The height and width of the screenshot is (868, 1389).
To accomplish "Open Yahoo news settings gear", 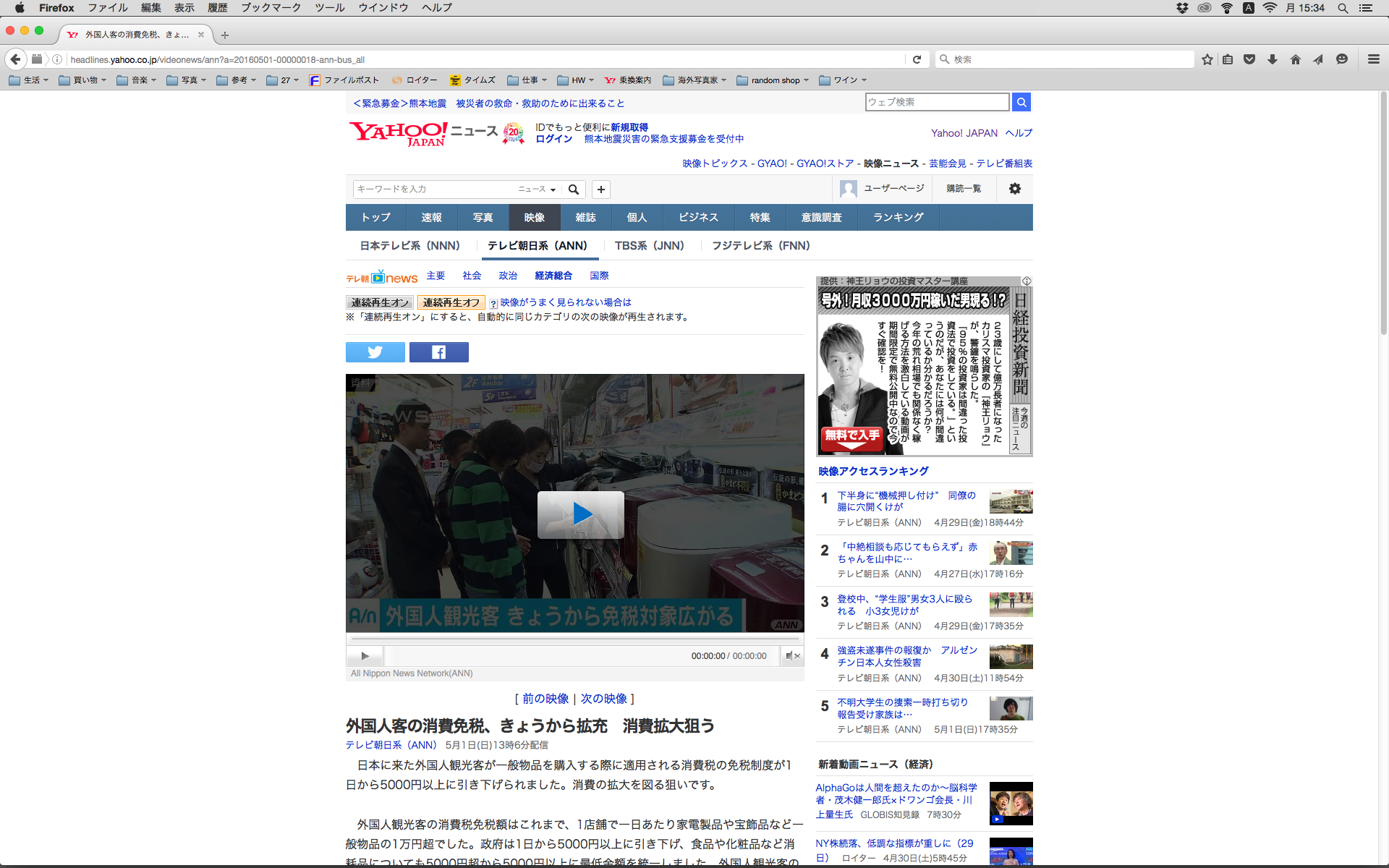I will 1014,189.
